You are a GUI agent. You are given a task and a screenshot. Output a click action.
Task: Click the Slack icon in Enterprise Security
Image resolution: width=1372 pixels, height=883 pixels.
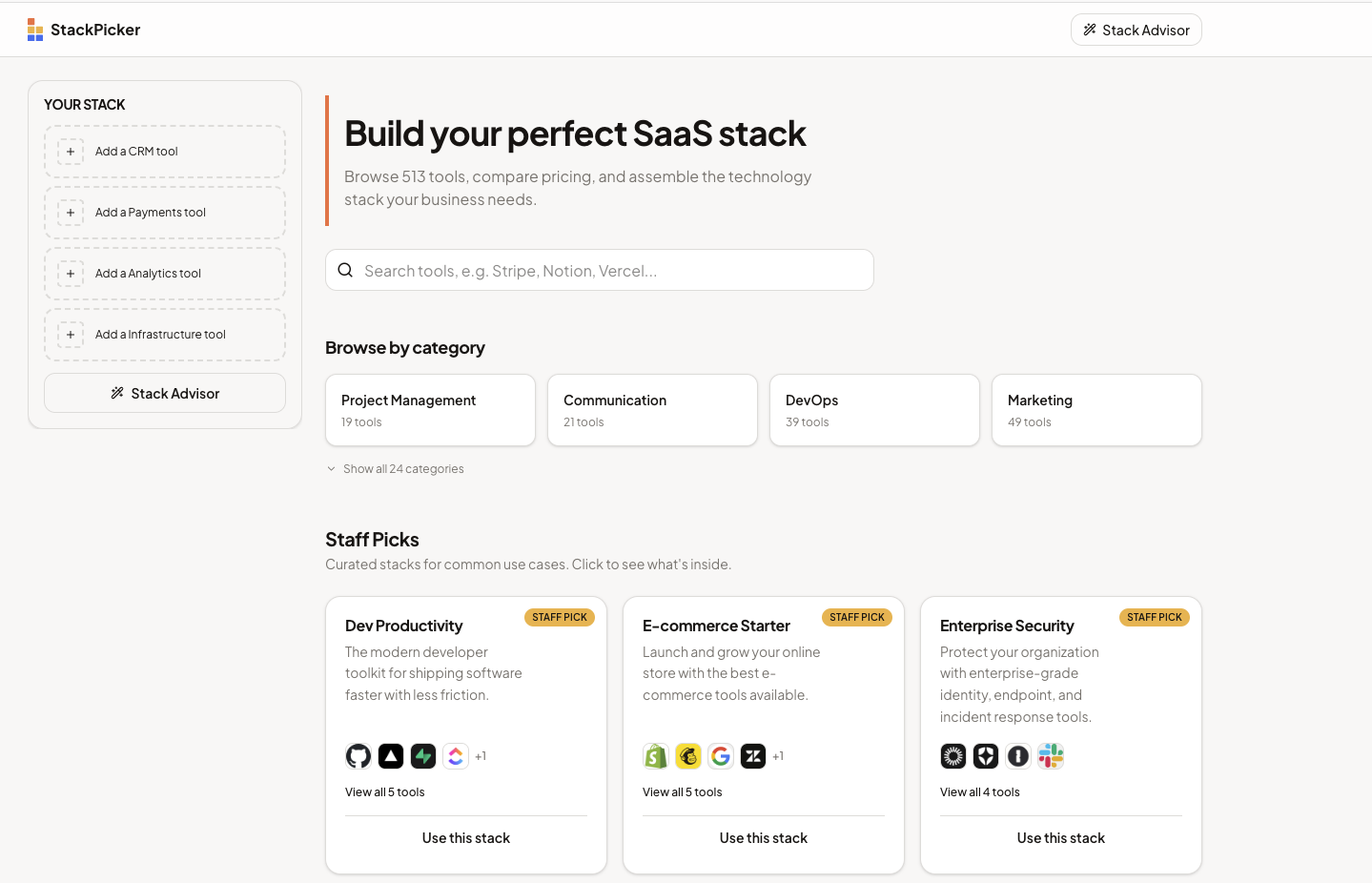point(1051,755)
